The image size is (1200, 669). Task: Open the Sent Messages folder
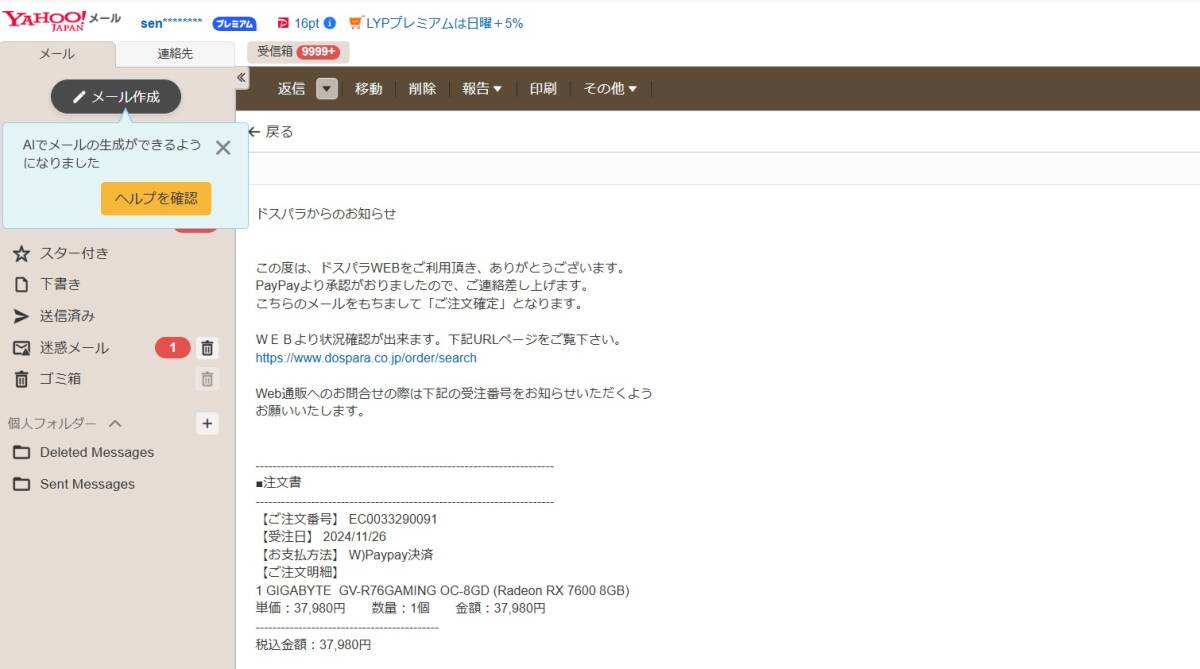87,484
